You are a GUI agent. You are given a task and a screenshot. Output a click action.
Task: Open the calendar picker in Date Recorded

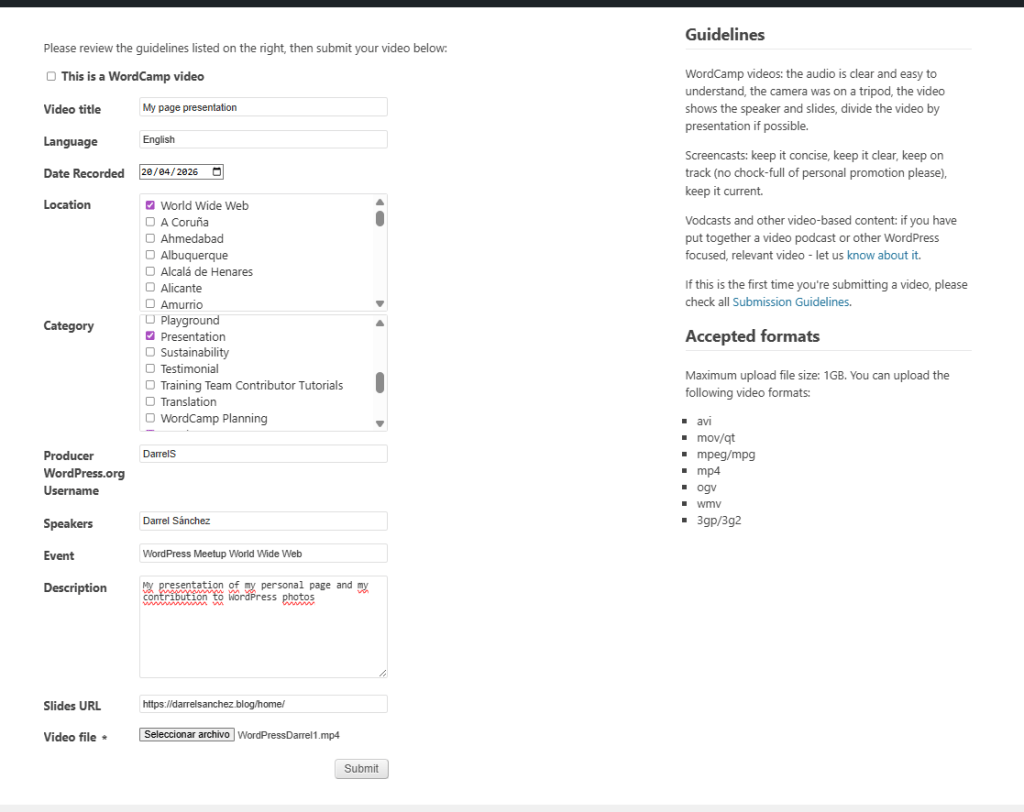pyautogui.click(x=217, y=172)
